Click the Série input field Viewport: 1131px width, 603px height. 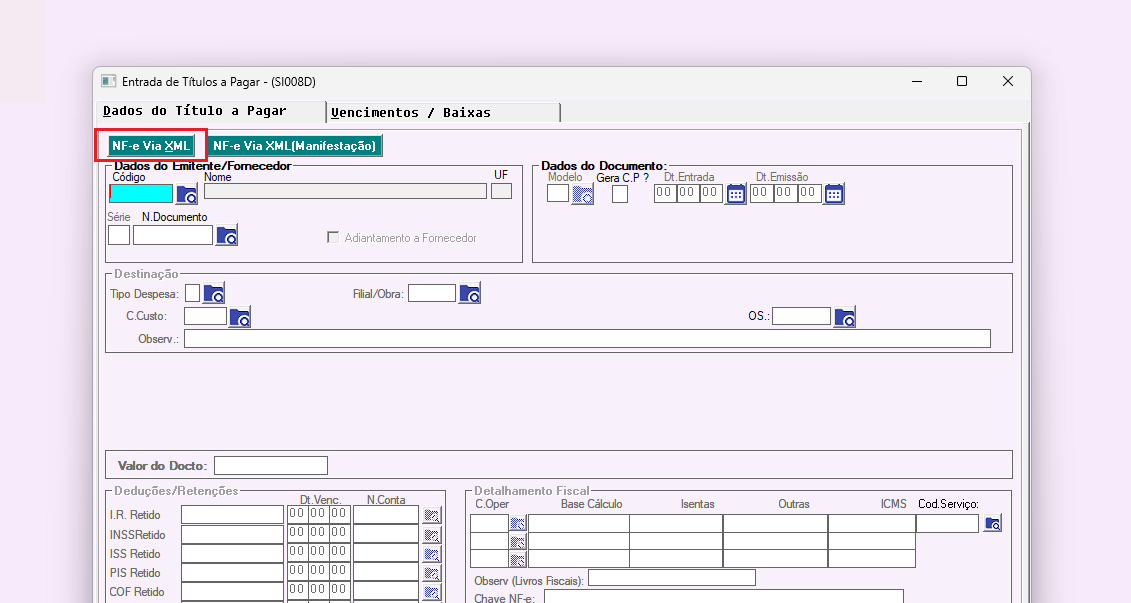[x=119, y=235]
